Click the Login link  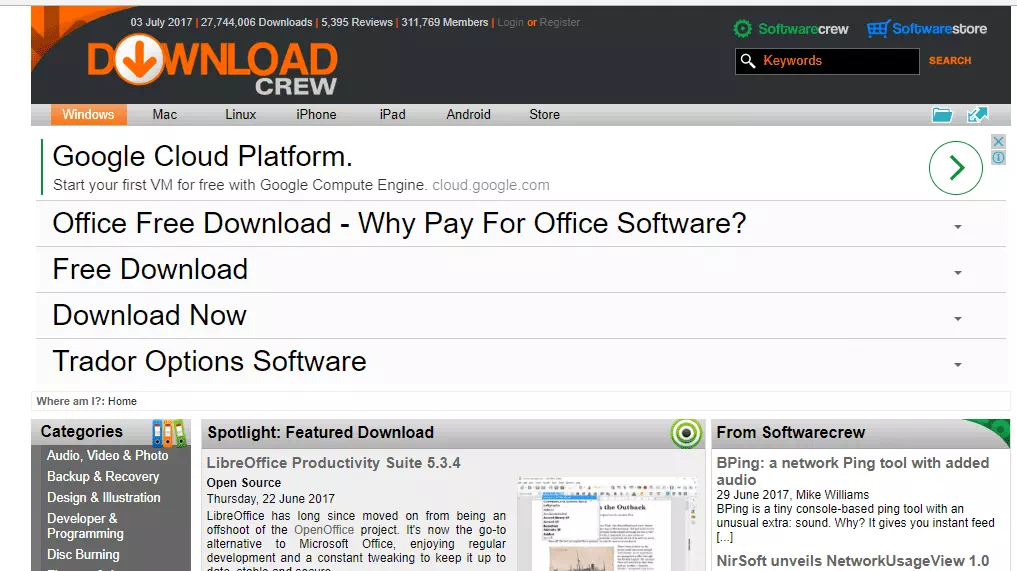click(x=510, y=22)
